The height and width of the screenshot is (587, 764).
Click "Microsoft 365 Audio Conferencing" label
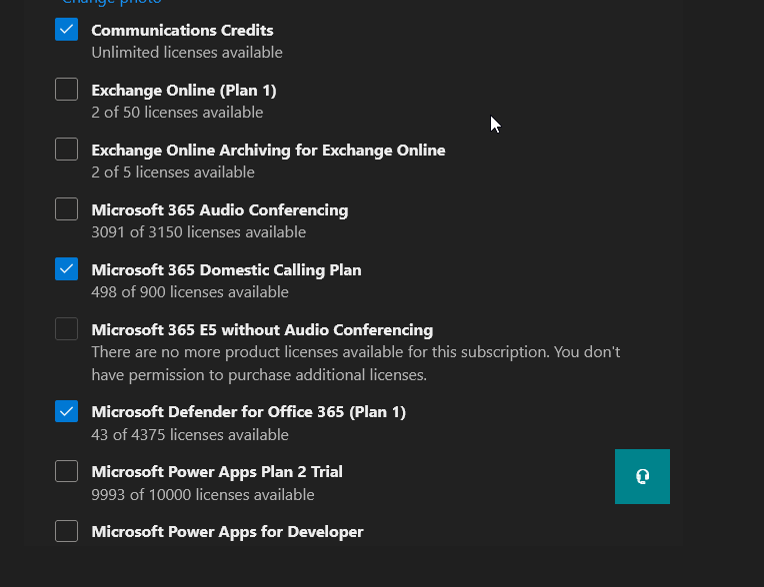click(x=220, y=210)
